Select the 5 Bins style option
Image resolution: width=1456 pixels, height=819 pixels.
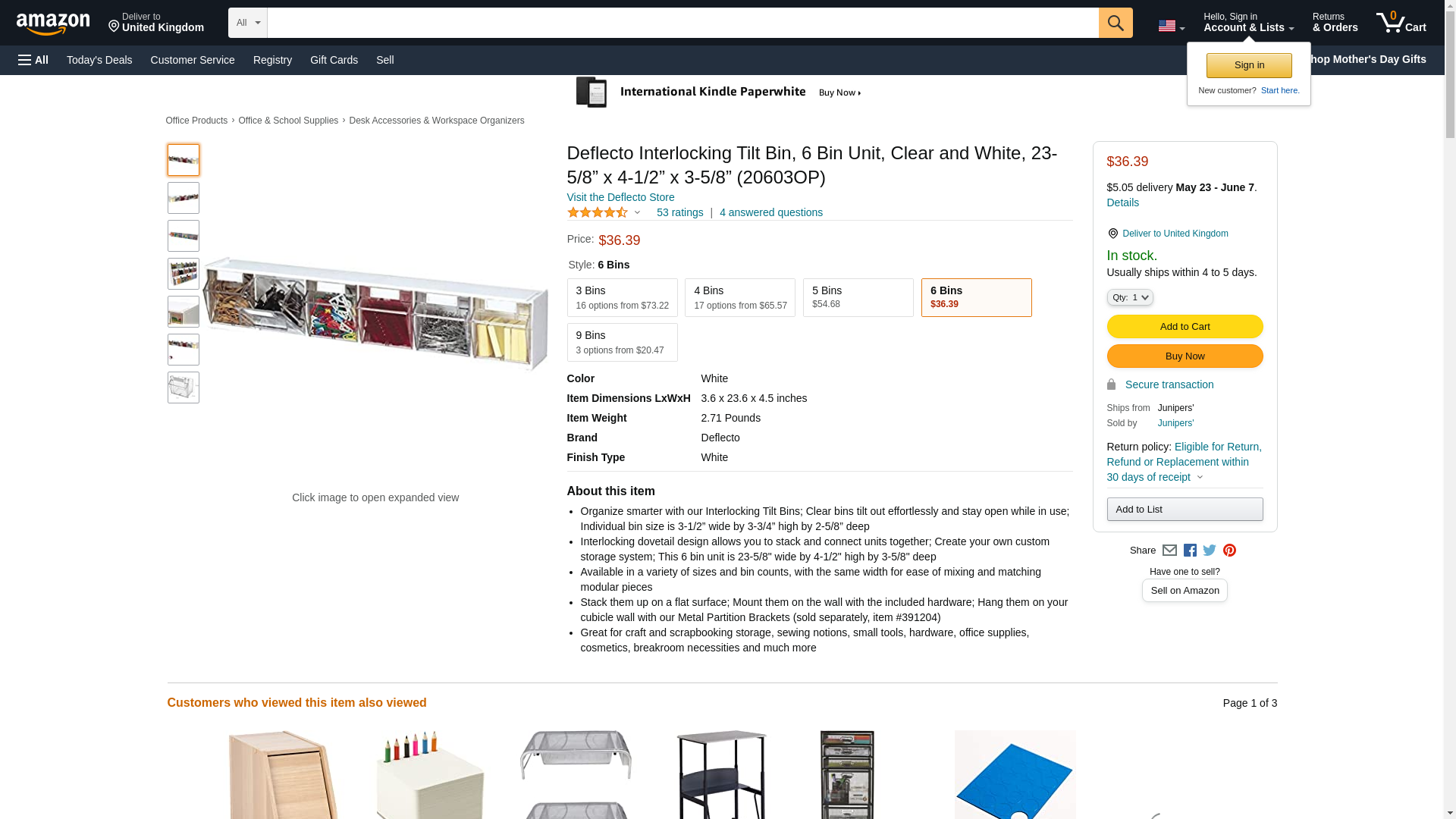[858, 297]
